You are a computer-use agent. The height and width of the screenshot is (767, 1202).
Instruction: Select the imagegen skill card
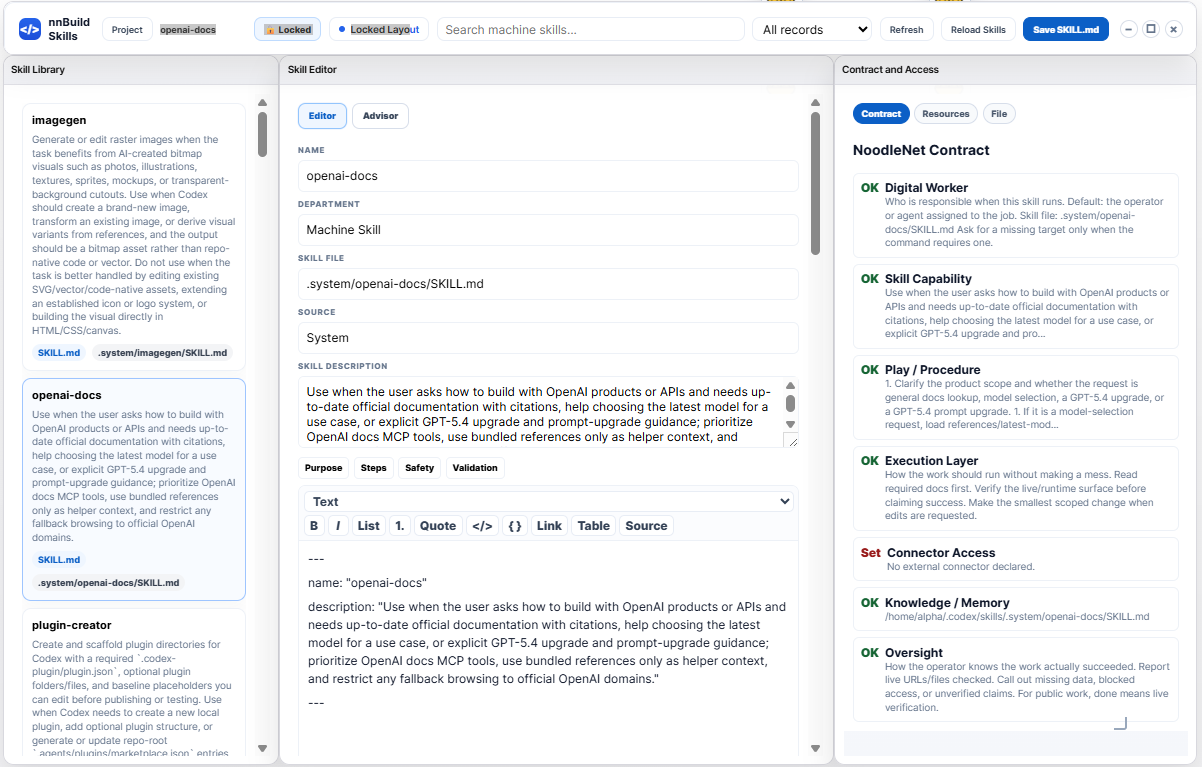(134, 237)
